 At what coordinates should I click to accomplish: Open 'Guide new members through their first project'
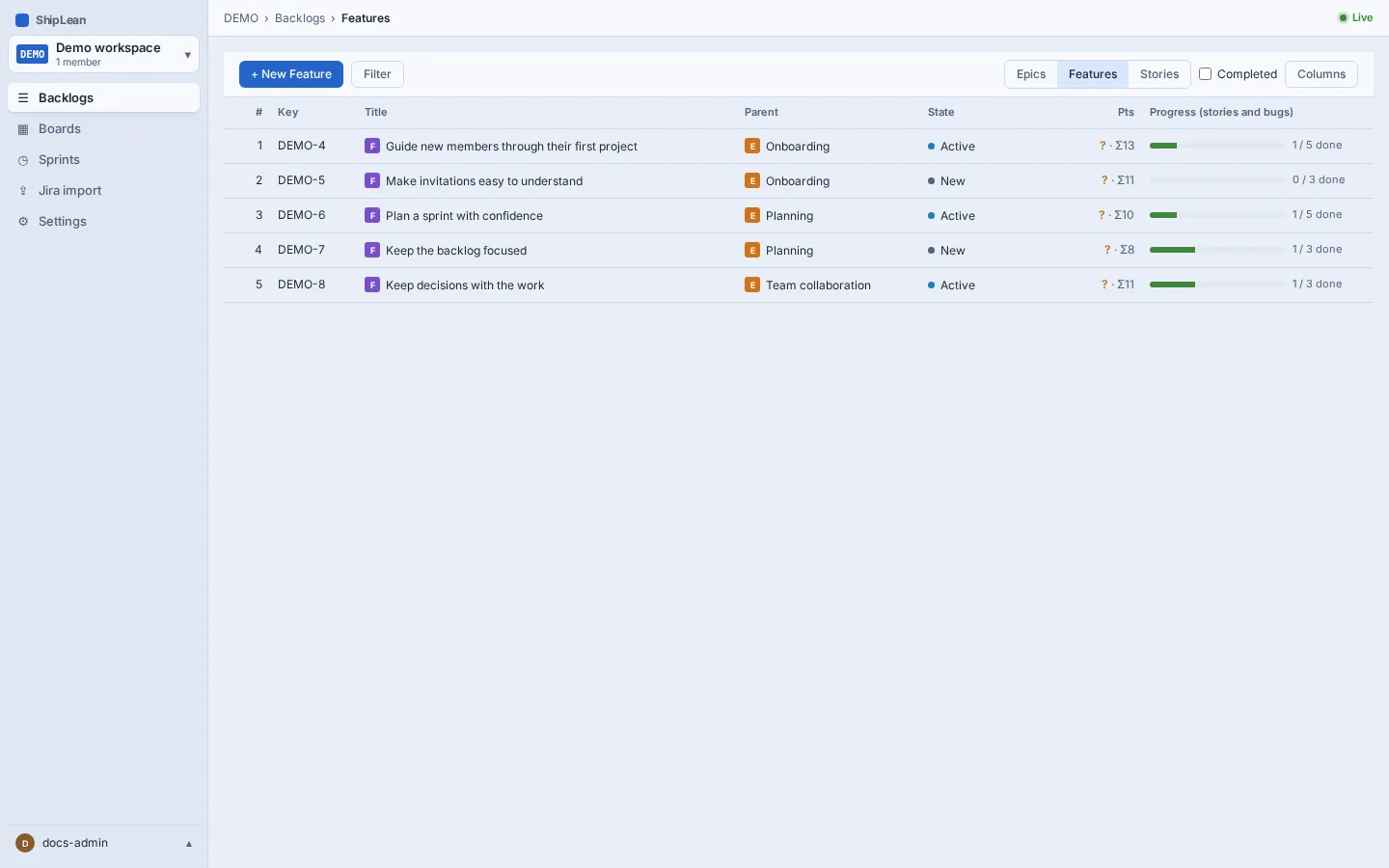pos(511,147)
